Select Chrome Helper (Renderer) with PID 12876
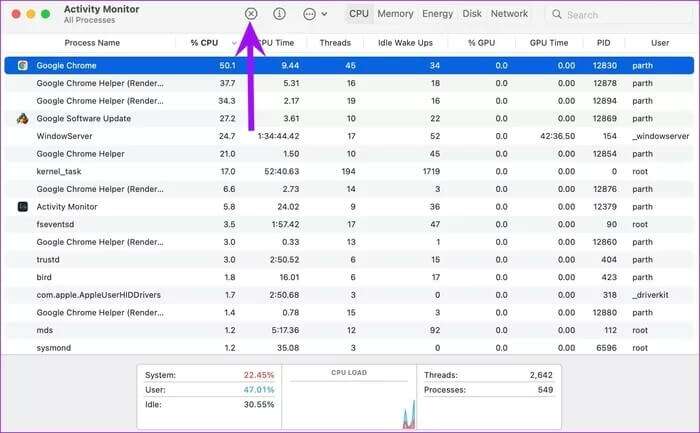The image size is (700, 433). (x=349, y=189)
